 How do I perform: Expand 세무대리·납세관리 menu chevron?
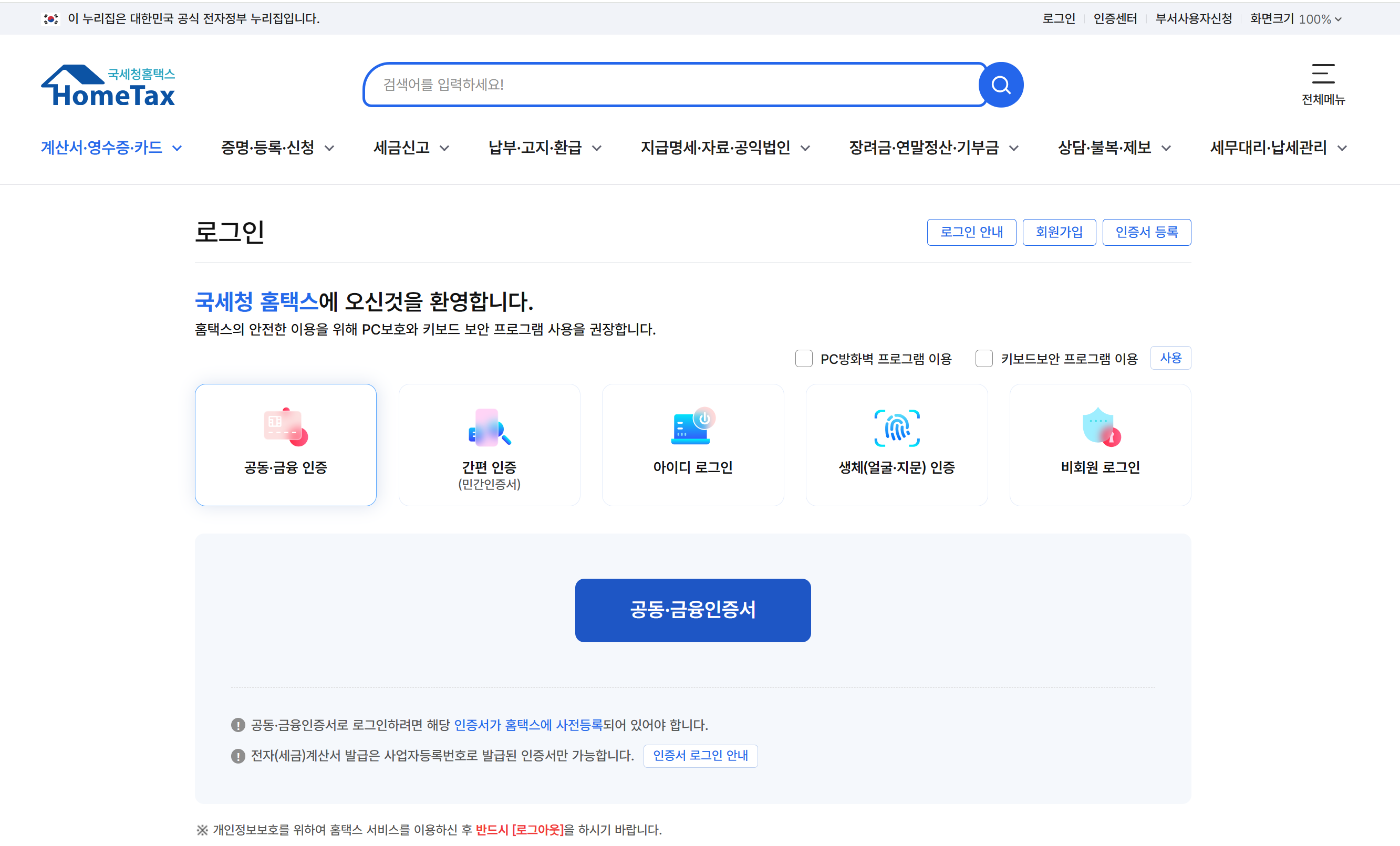[x=1342, y=148]
